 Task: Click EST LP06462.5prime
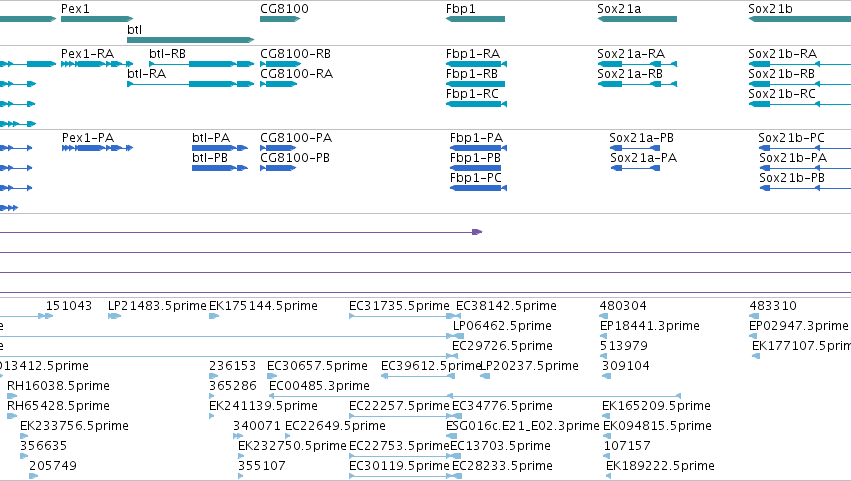[x=502, y=326]
